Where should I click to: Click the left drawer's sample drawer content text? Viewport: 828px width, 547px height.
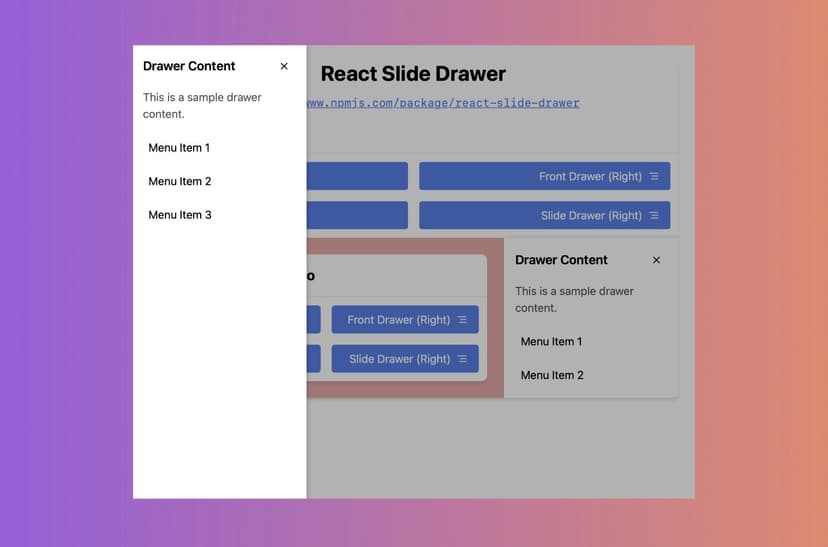(202, 106)
